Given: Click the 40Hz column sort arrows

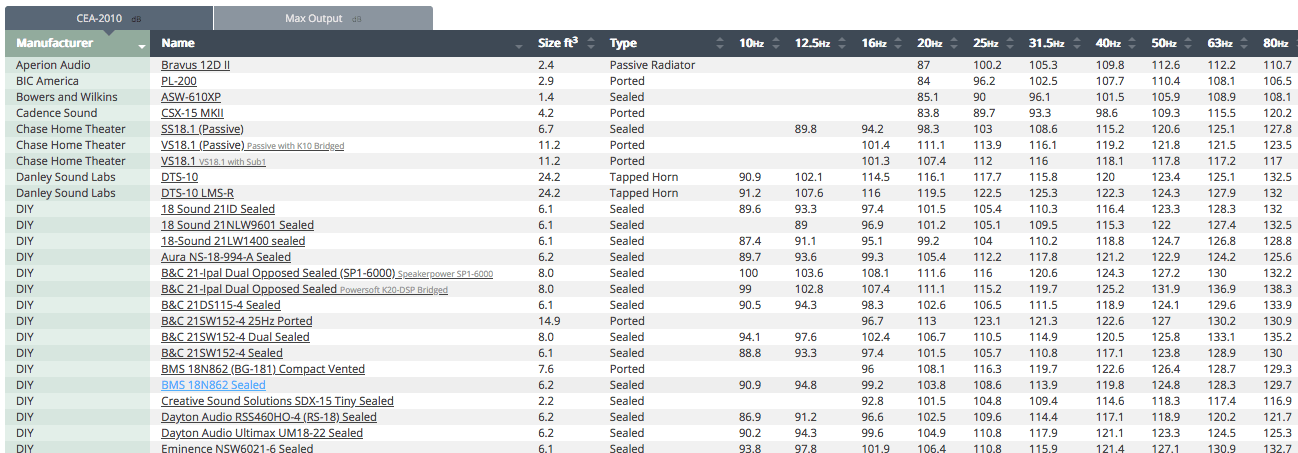Looking at the screenshot, I should [1133, 44].
